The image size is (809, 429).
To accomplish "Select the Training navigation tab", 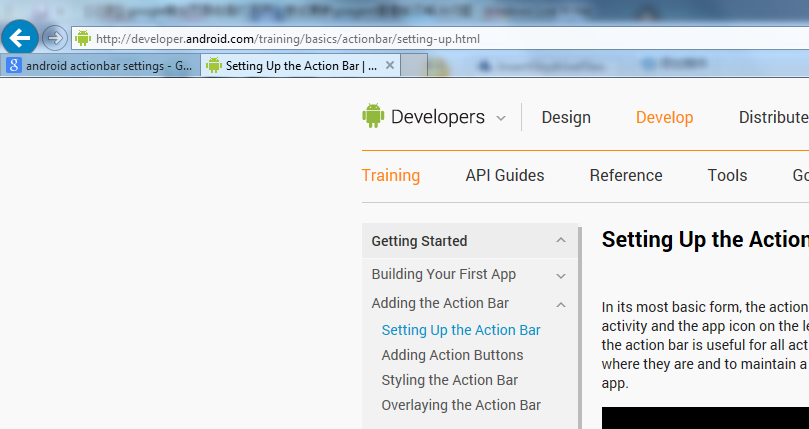I will [x=391, y=175].
